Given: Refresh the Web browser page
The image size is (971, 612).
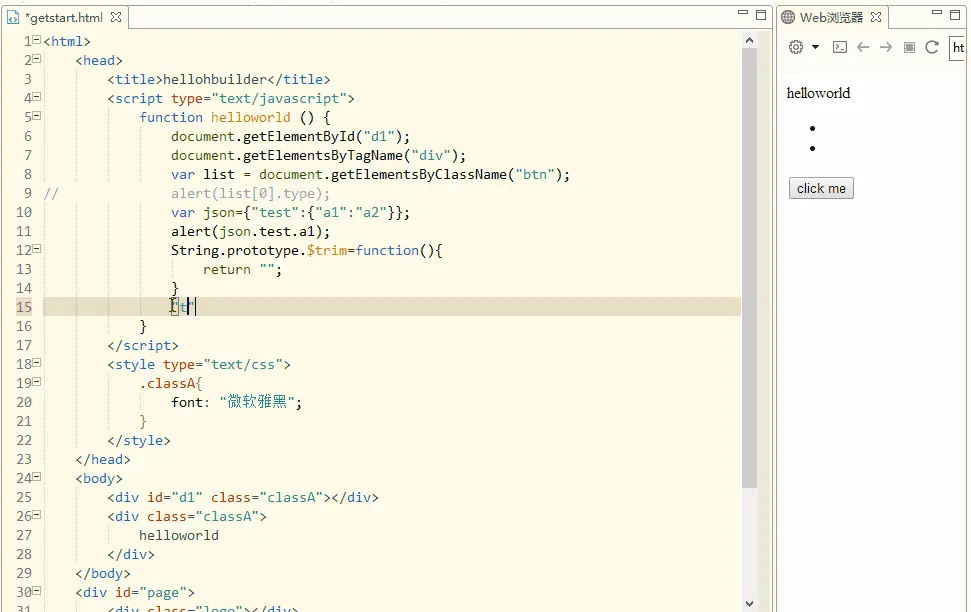Looking at the screenshot, I should coord(932,47).
